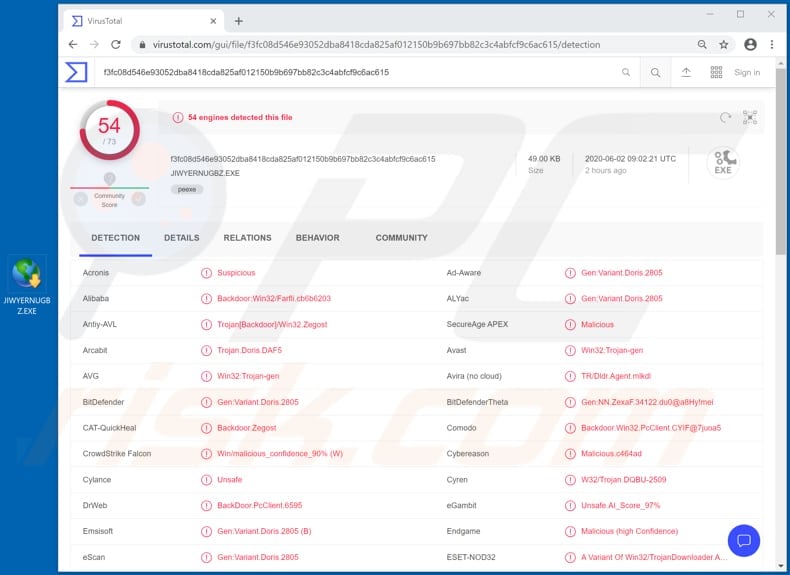The height and width of the screenshot is (575, 790).
Task: Click Endgame Malicious (high Confidence) result
Action: click(x=629, y=531)
